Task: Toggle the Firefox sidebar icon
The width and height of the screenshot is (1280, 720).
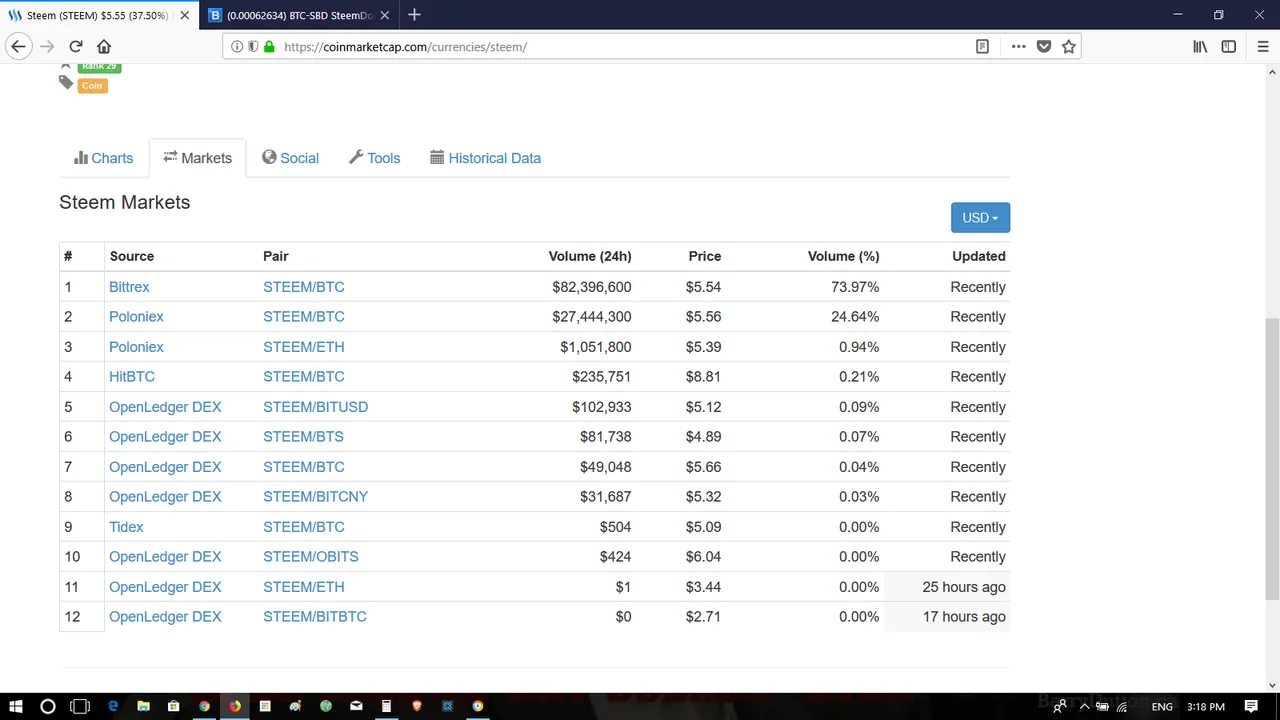Action: (x=1229, y=46)
